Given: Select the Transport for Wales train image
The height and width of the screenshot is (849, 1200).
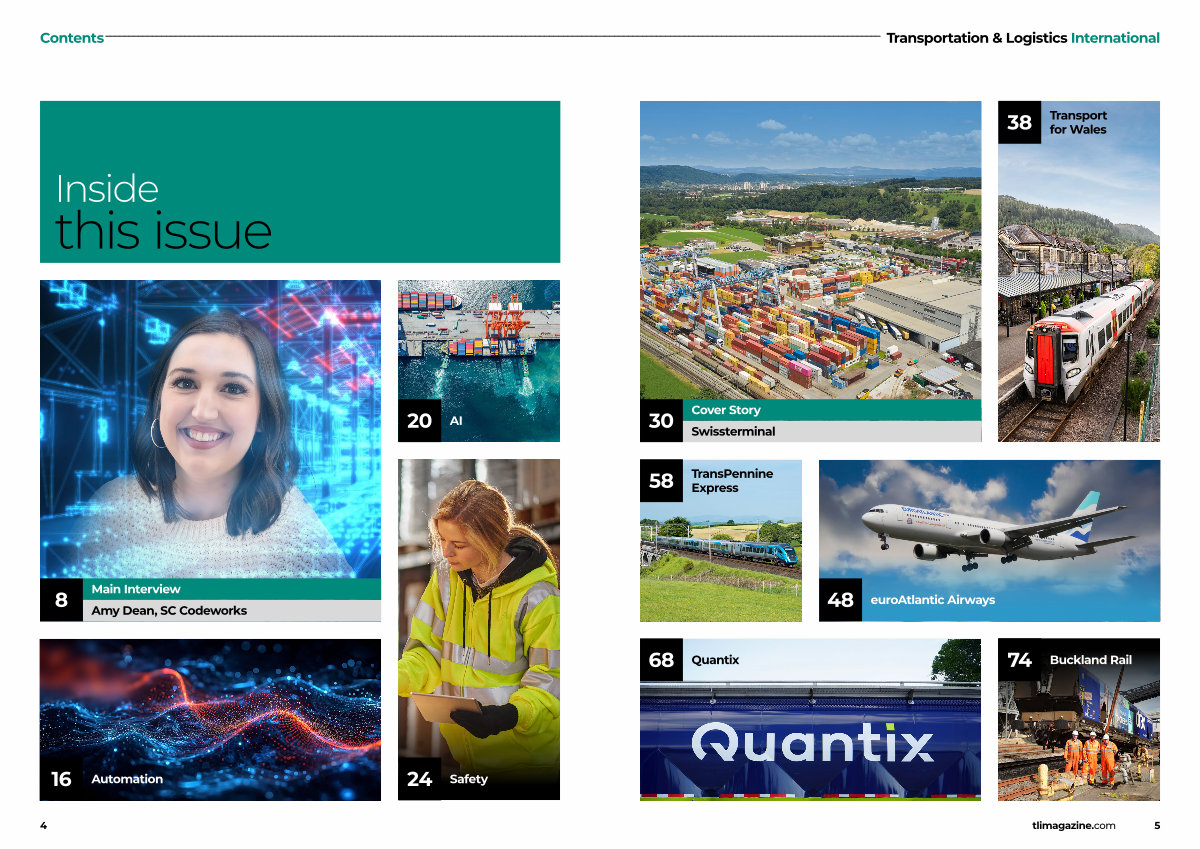Looking at the screenshot, I should (1079, 271).
